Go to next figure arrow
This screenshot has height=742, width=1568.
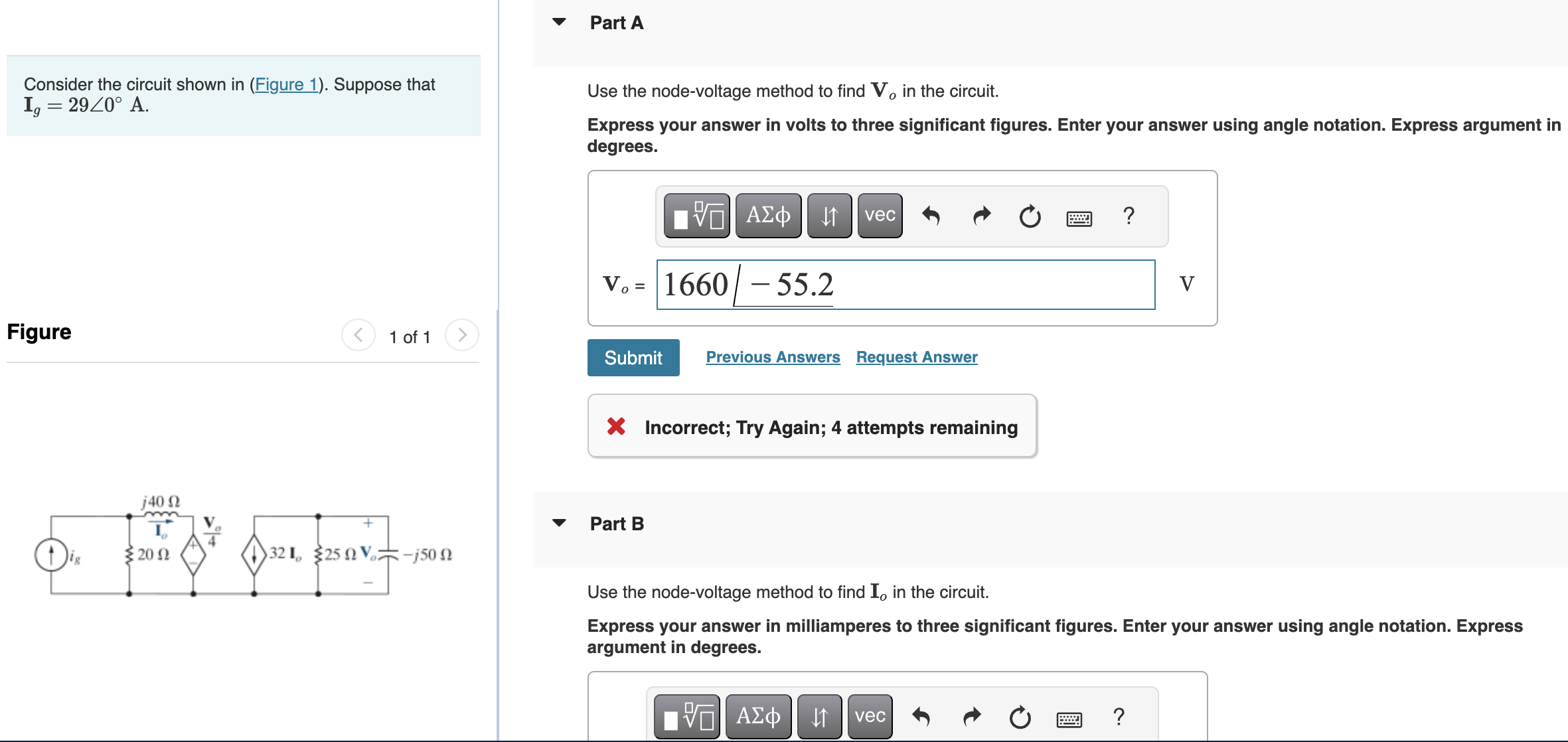point(462,335)
